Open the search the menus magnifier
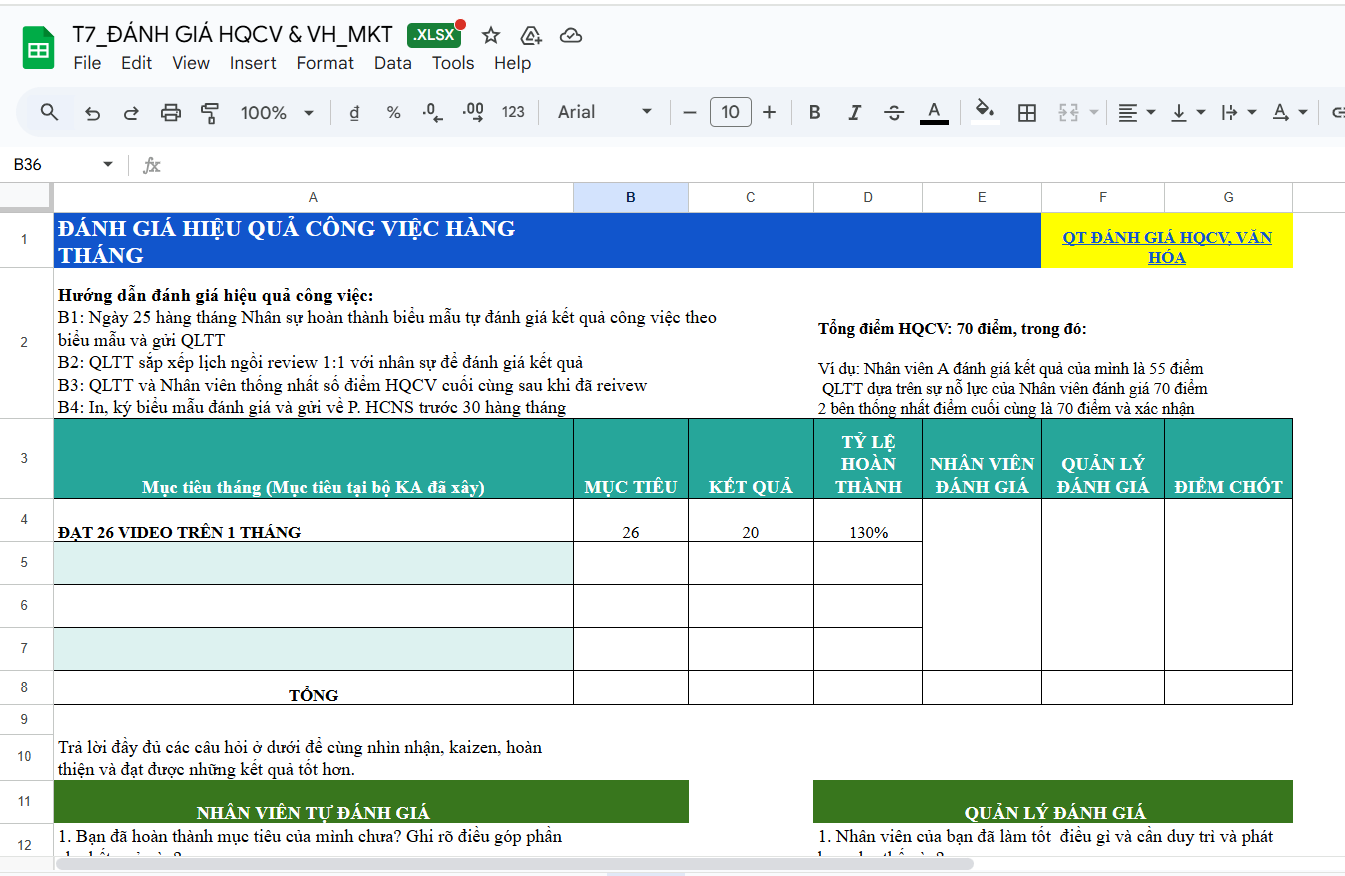The width and height of the screenshot is (1345, 876). pyautogui.click(x=49, y=112)
